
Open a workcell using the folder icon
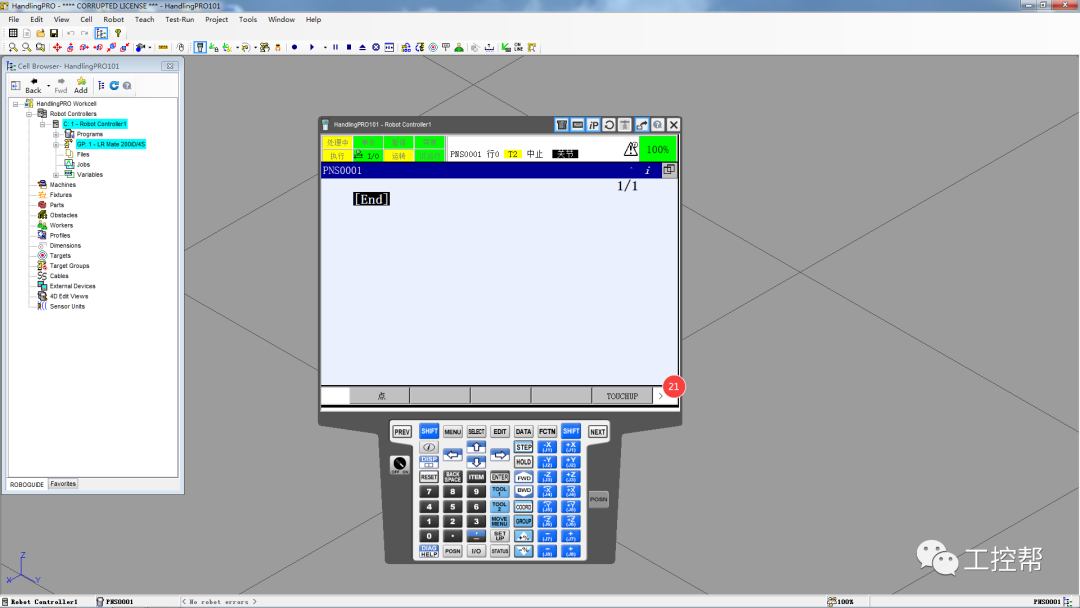pyautogui.click(x=41, y=33)
